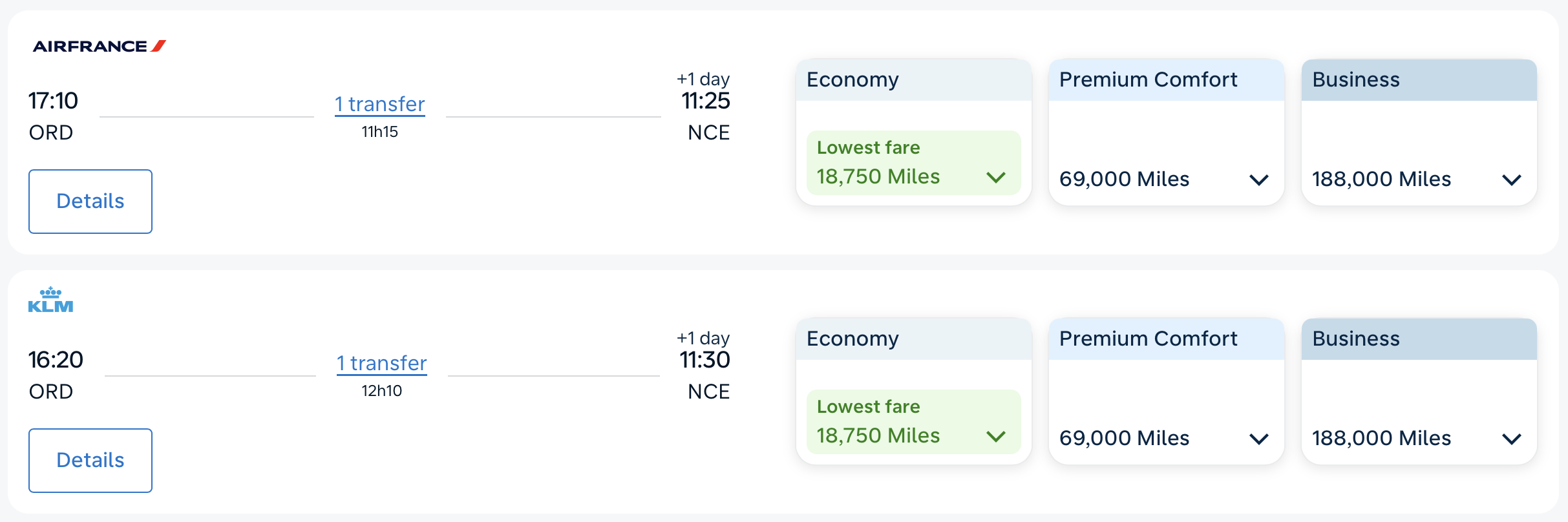Expand the Air France Business fare chevron
This screenshot has width=1568, height=522.
[x=1512, y=180]
